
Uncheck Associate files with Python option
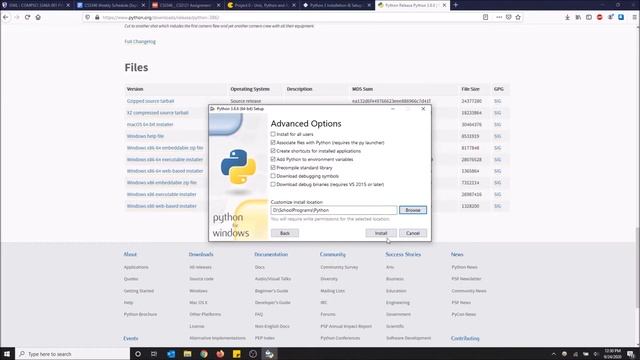tap(273, 142)
